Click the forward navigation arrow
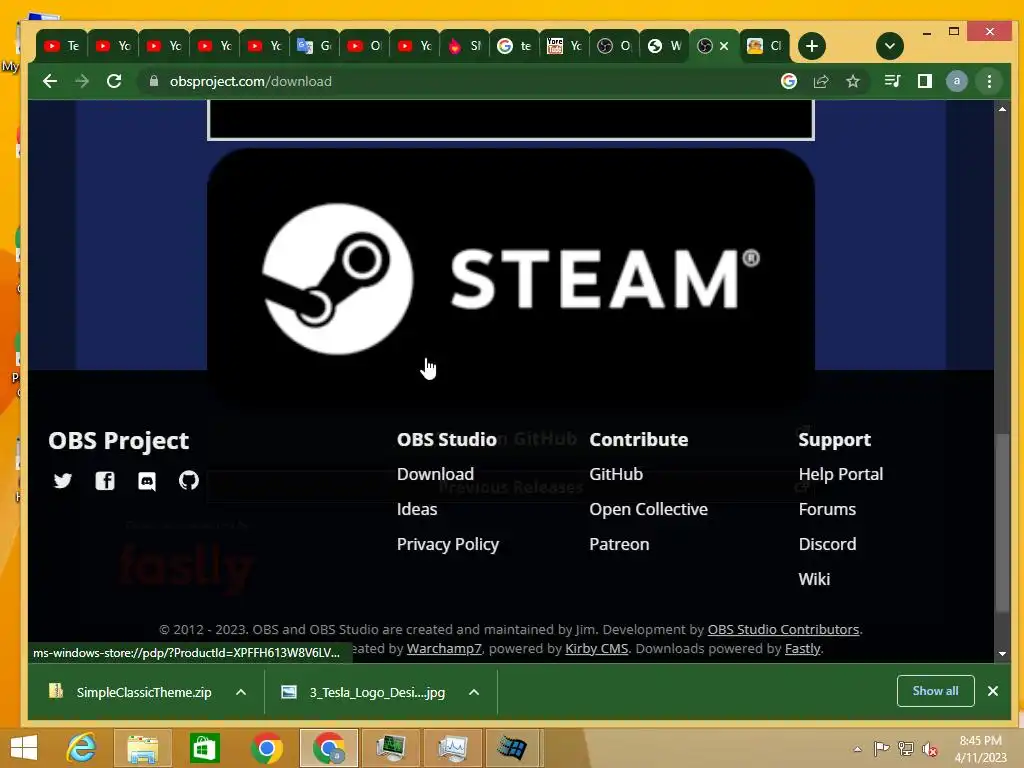This screenshot has height=768, width=1024. (x=82, y=81)
